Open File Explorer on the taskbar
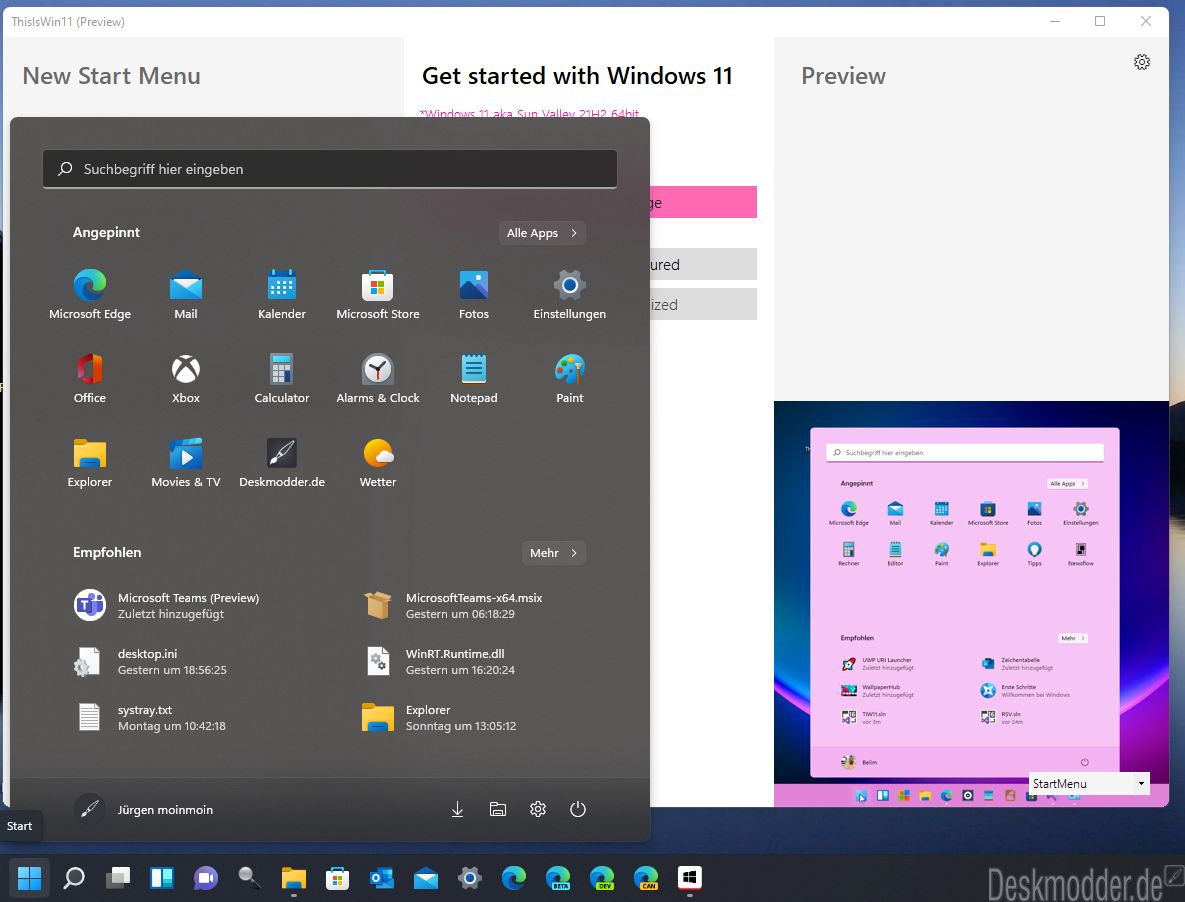This screenshot has height=902, width=1185. pos(294,878)
